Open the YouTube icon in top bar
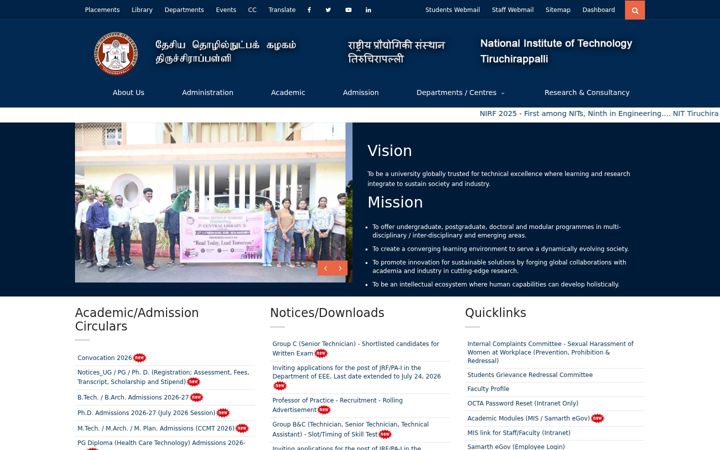Image resolution: width=720 pixels, height=450 pixels. (x=349, y=10)
